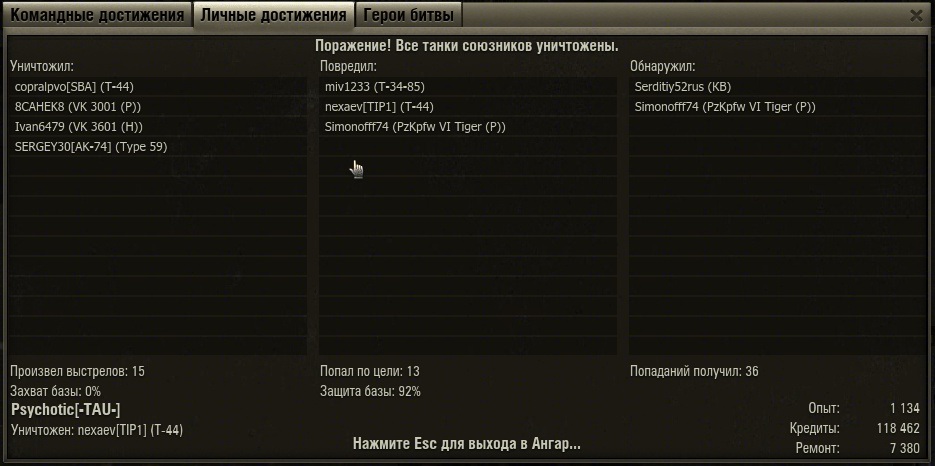The height and width of the screenshot is (466, 935).
Task: Select Simonofff74 Tiger (P) in spotted list
Action: (x=778, y=107)
